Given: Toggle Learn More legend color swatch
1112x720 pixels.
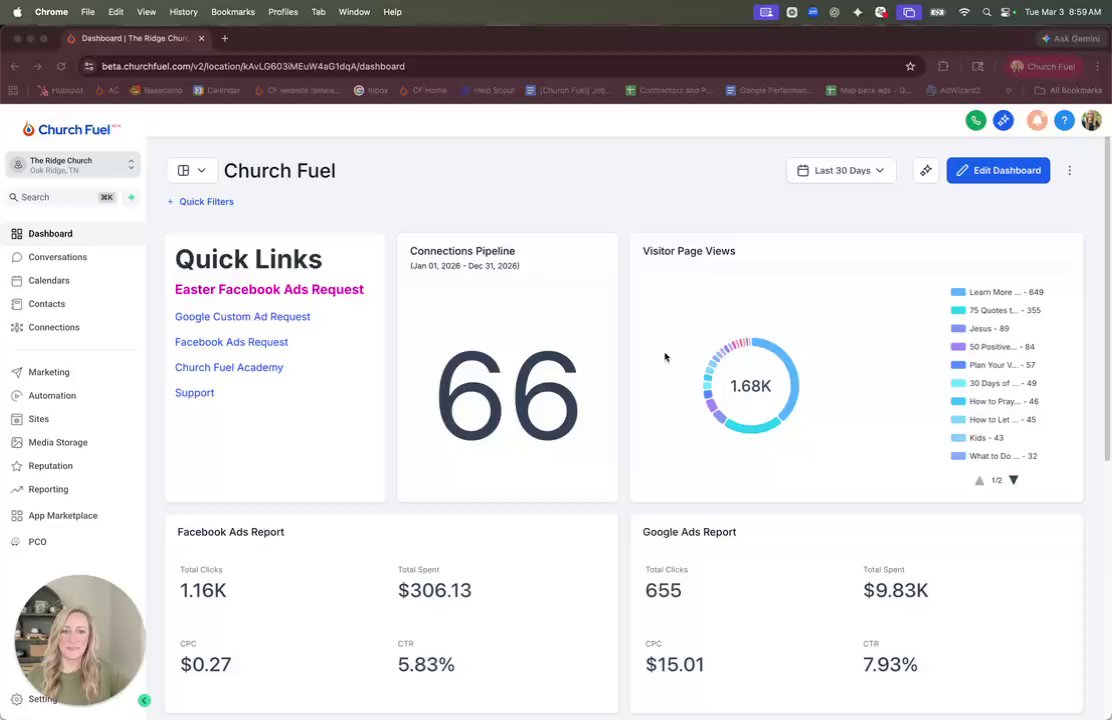Looking at the screenshot, I should (958, 292).
